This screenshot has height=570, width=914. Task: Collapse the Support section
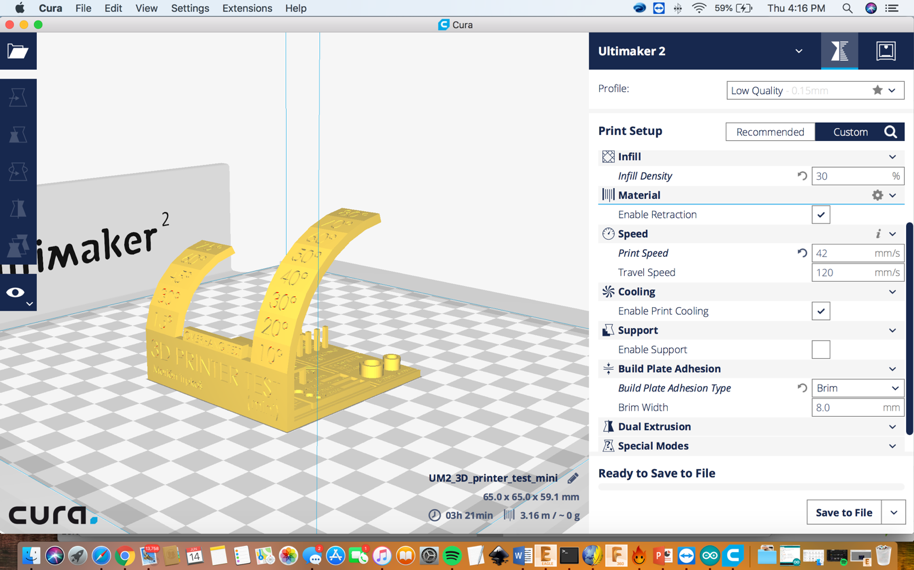coord(892,330)
